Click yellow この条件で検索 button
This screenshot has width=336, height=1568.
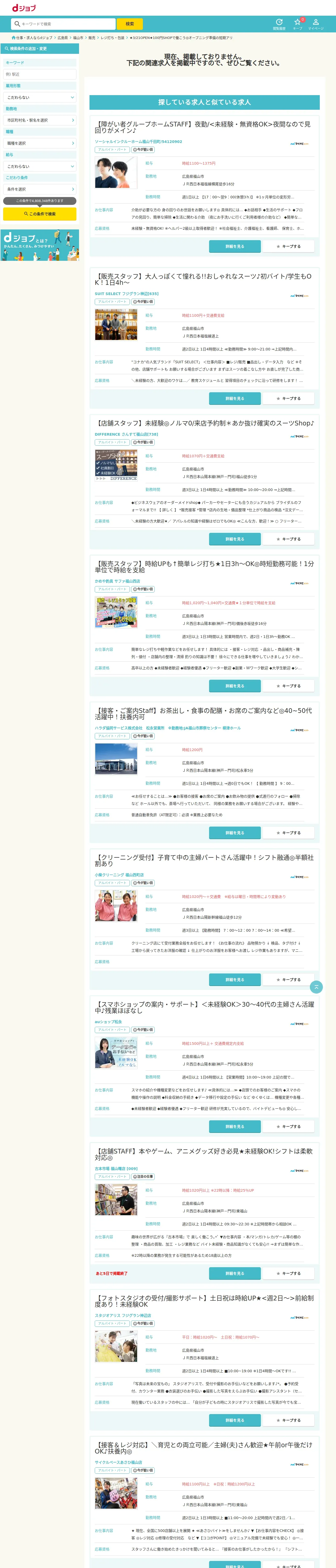[40, 214]
